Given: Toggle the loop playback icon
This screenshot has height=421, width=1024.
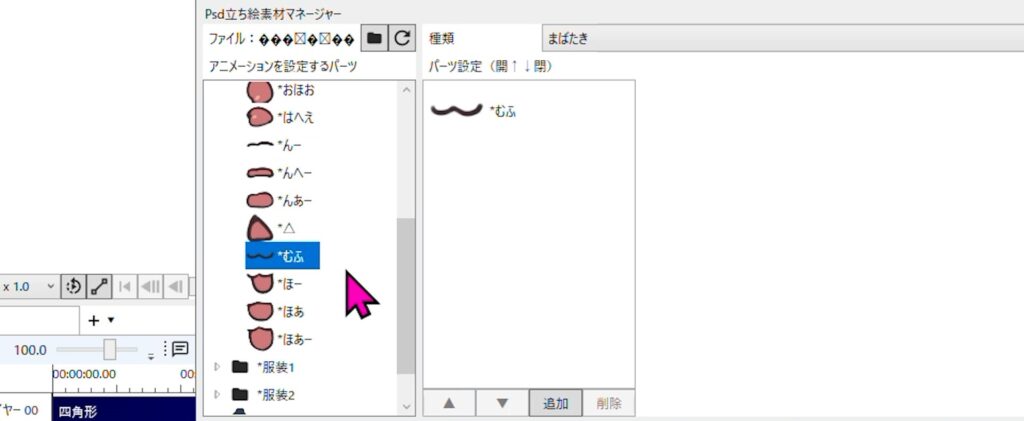Looking at the screenshot, I should 73,286.
